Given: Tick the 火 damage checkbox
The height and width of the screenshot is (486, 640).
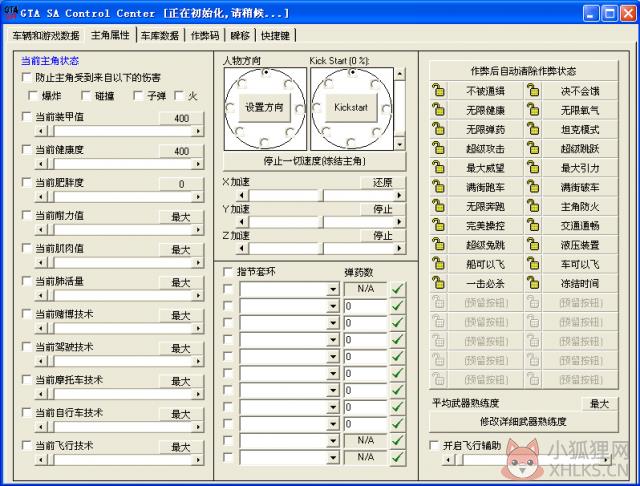Looking at the screenshot, I should click(x=179, y=96).
